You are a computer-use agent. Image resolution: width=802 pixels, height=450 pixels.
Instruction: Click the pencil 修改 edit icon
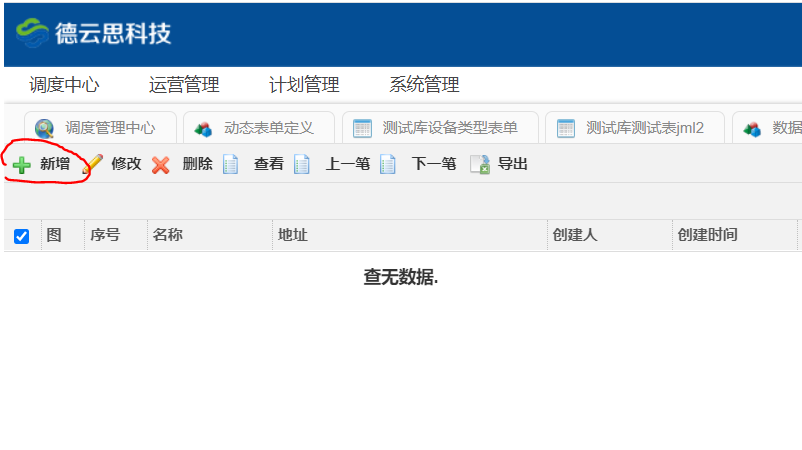93,165
